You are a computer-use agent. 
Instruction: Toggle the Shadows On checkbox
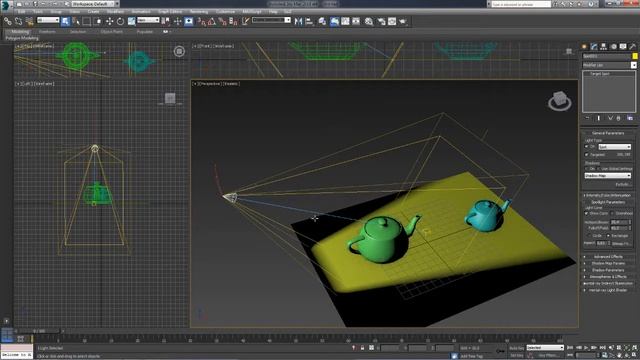tap(587, 169)
